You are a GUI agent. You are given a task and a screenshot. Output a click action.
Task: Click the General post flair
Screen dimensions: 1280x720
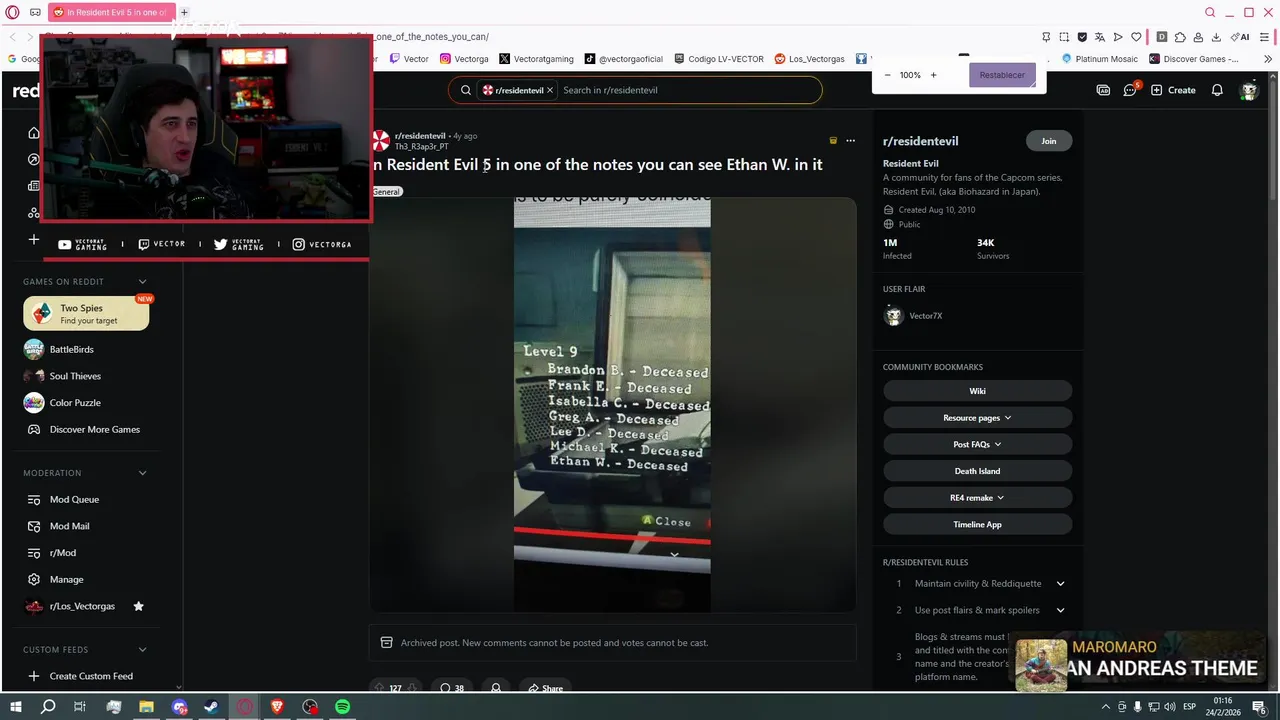[x=386, y=191]
